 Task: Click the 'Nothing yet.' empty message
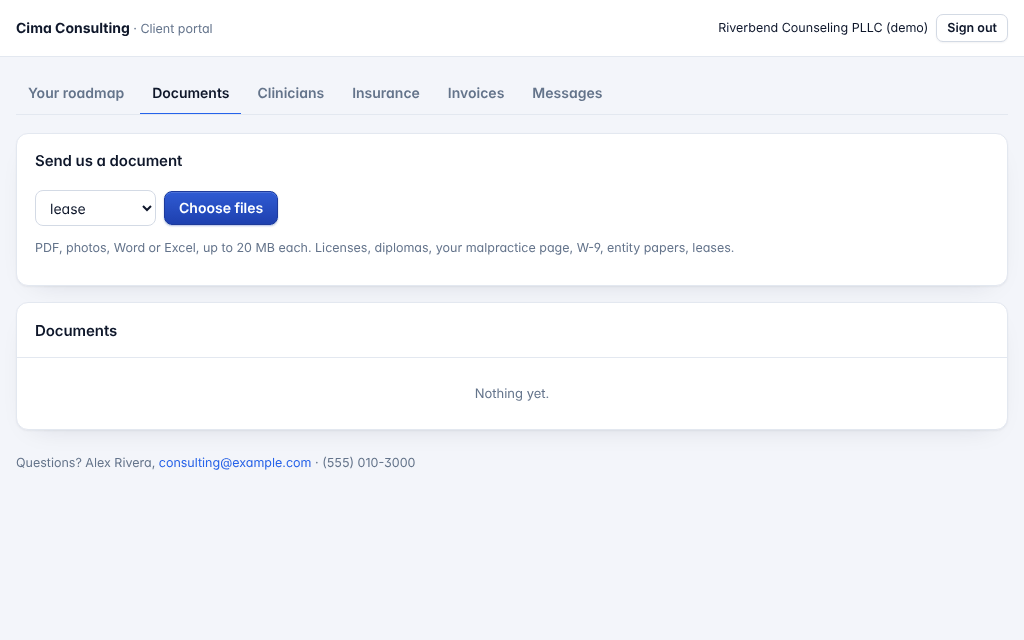click(x=512, y=394)
